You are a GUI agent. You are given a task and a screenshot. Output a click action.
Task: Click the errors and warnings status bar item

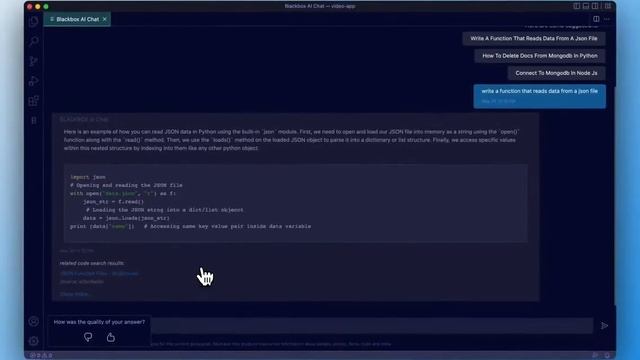[x=41, y=356]
